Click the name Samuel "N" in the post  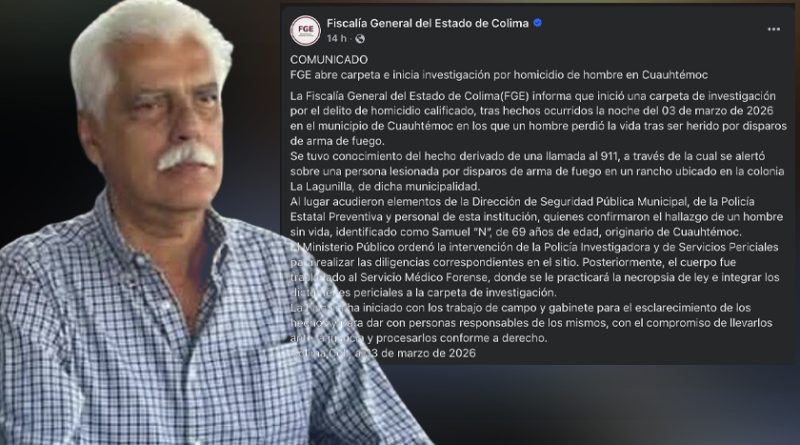[x=461, y=232]
